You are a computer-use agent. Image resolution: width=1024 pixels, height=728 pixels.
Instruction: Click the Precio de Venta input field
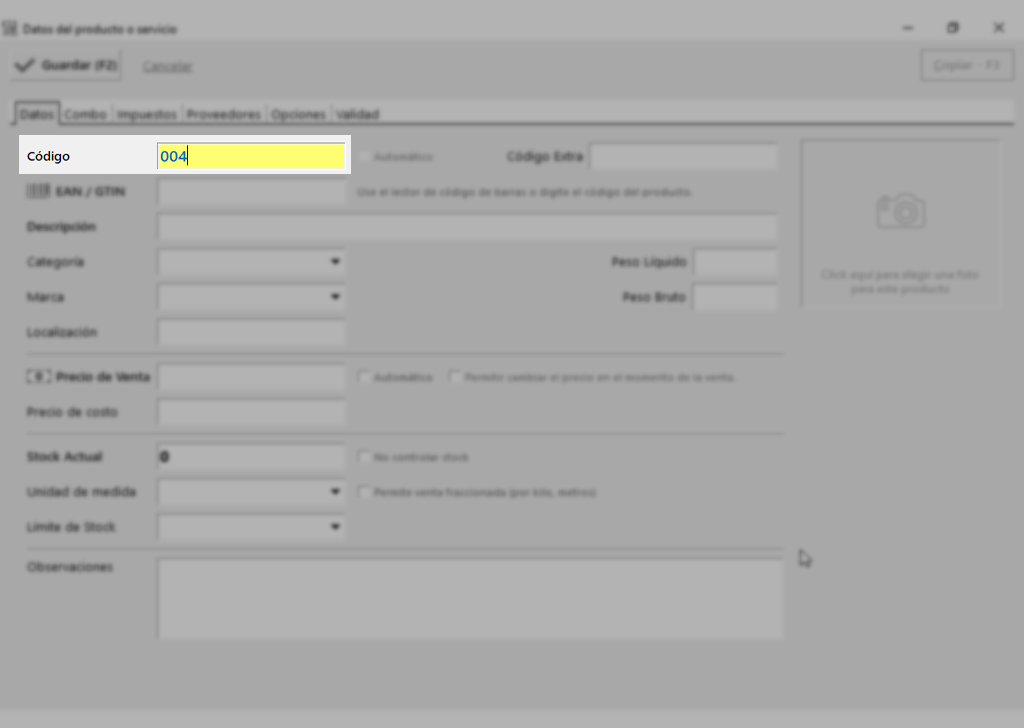(251, 377)
